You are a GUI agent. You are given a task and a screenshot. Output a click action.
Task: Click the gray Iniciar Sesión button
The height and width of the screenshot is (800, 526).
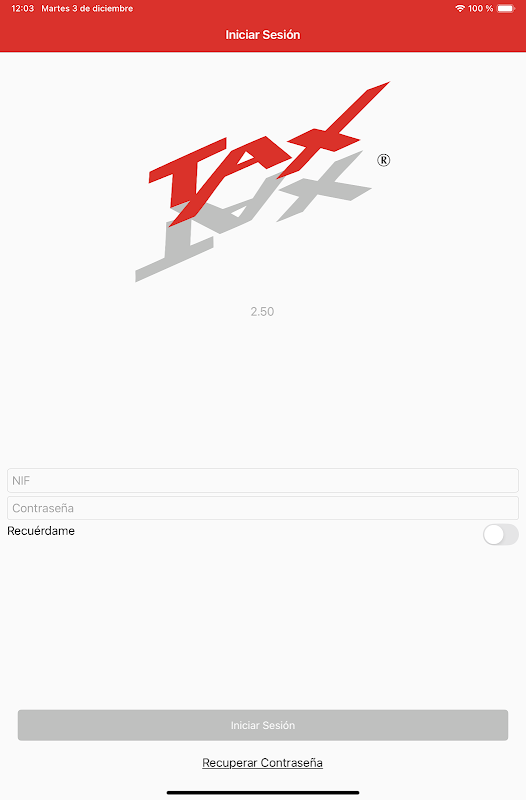click(x=263, y=725)
